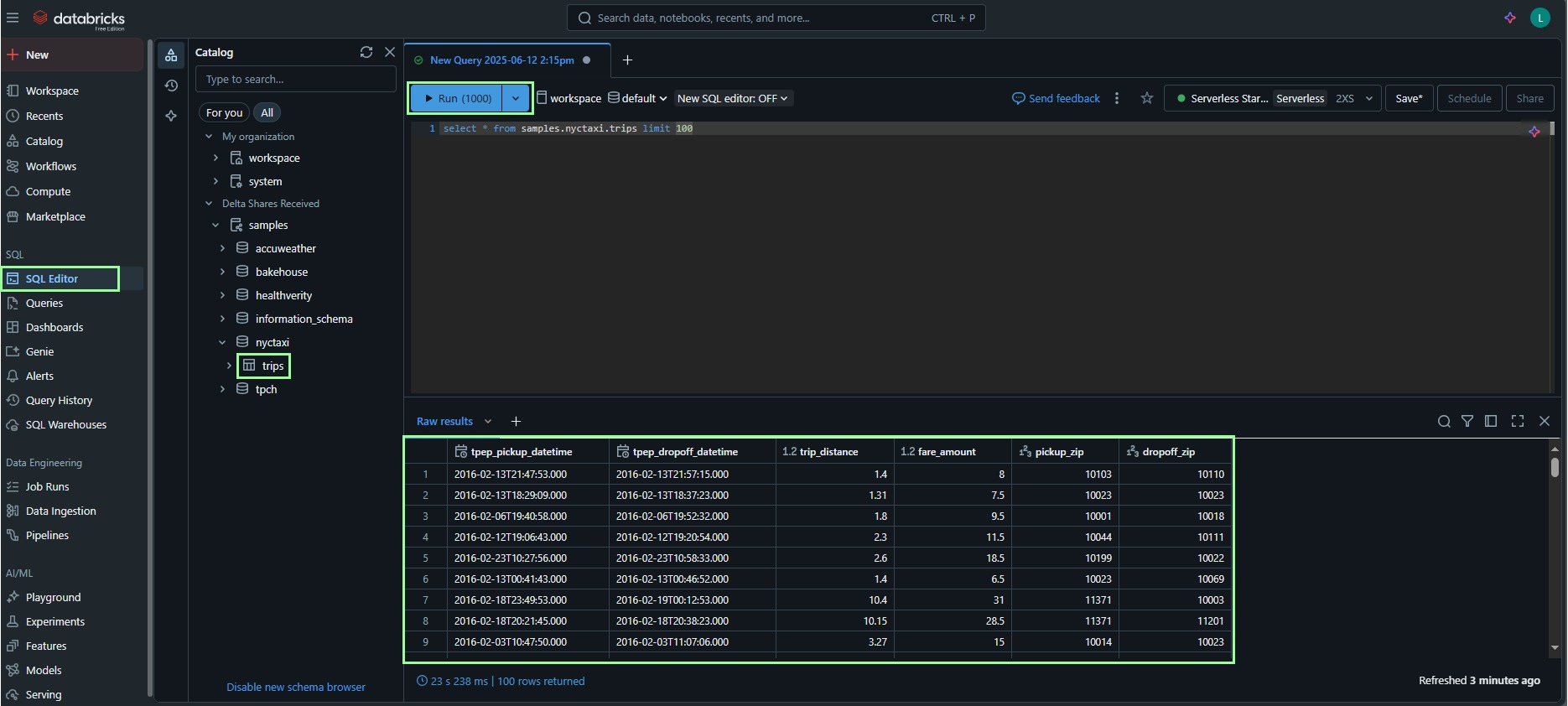This screenshot has width=1568, height=706.
Task: Open the Serverless Starter warehouse selector
Action: pos(1272,98)
